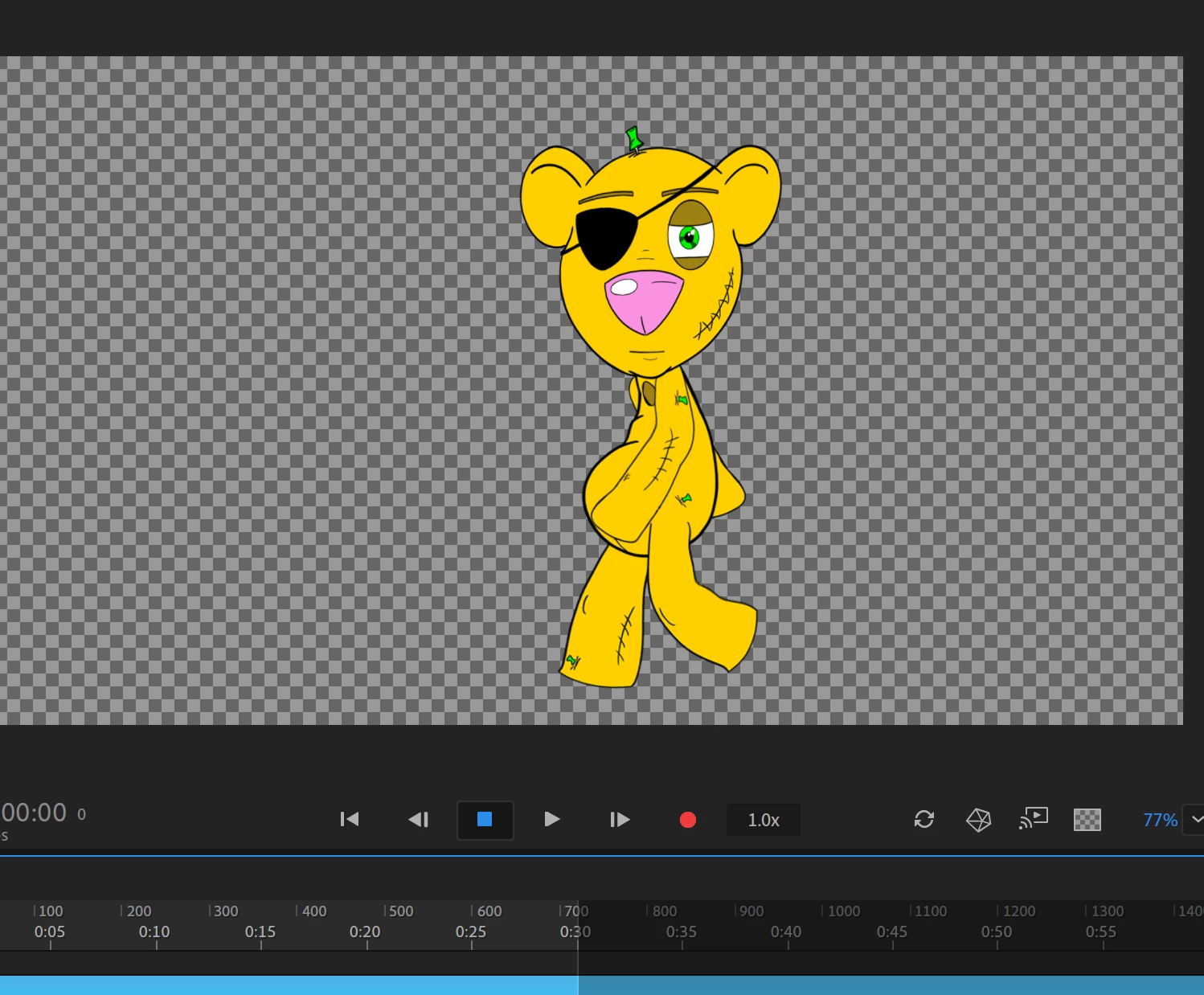The height and width of the screenshot is (995, 1204).
Task: Step back one frame
Action: click(x=419, y=820)
